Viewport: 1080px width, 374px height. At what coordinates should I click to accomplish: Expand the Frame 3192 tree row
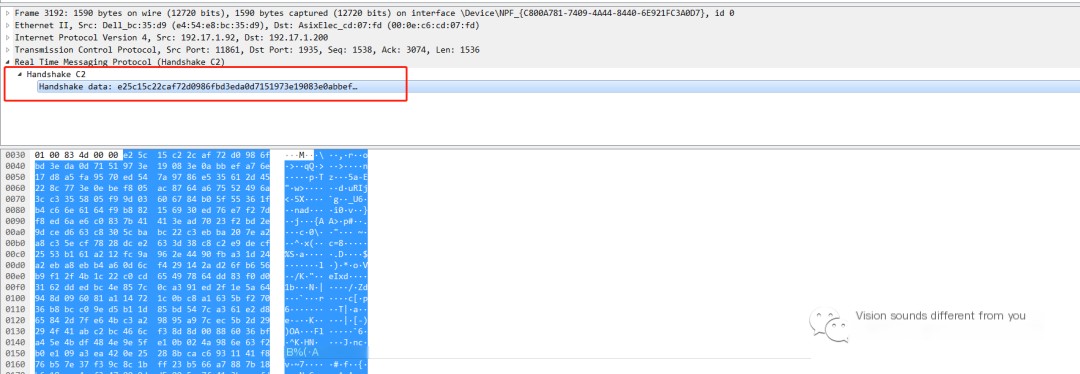[8, 13]
